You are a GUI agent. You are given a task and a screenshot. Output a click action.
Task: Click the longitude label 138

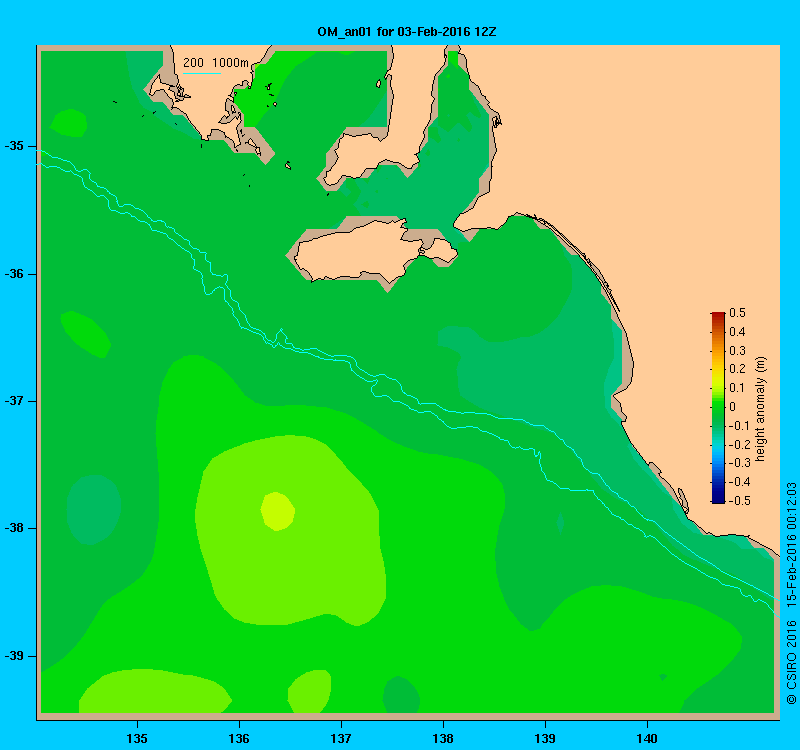click(x=443, y=738)
